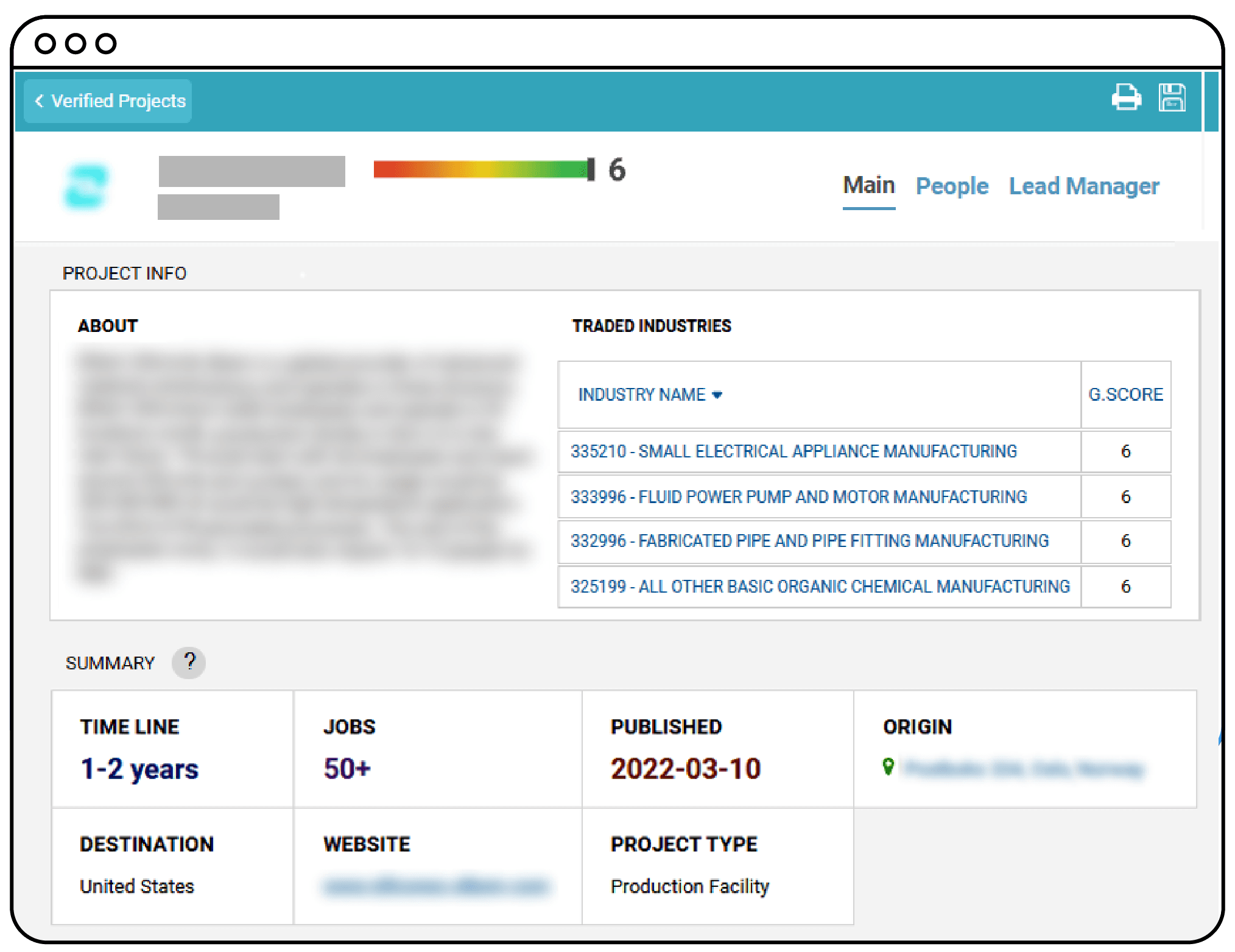The image size is (1235, 952).
Task: Click the third window control circle
Action: (x=106, y=44)
